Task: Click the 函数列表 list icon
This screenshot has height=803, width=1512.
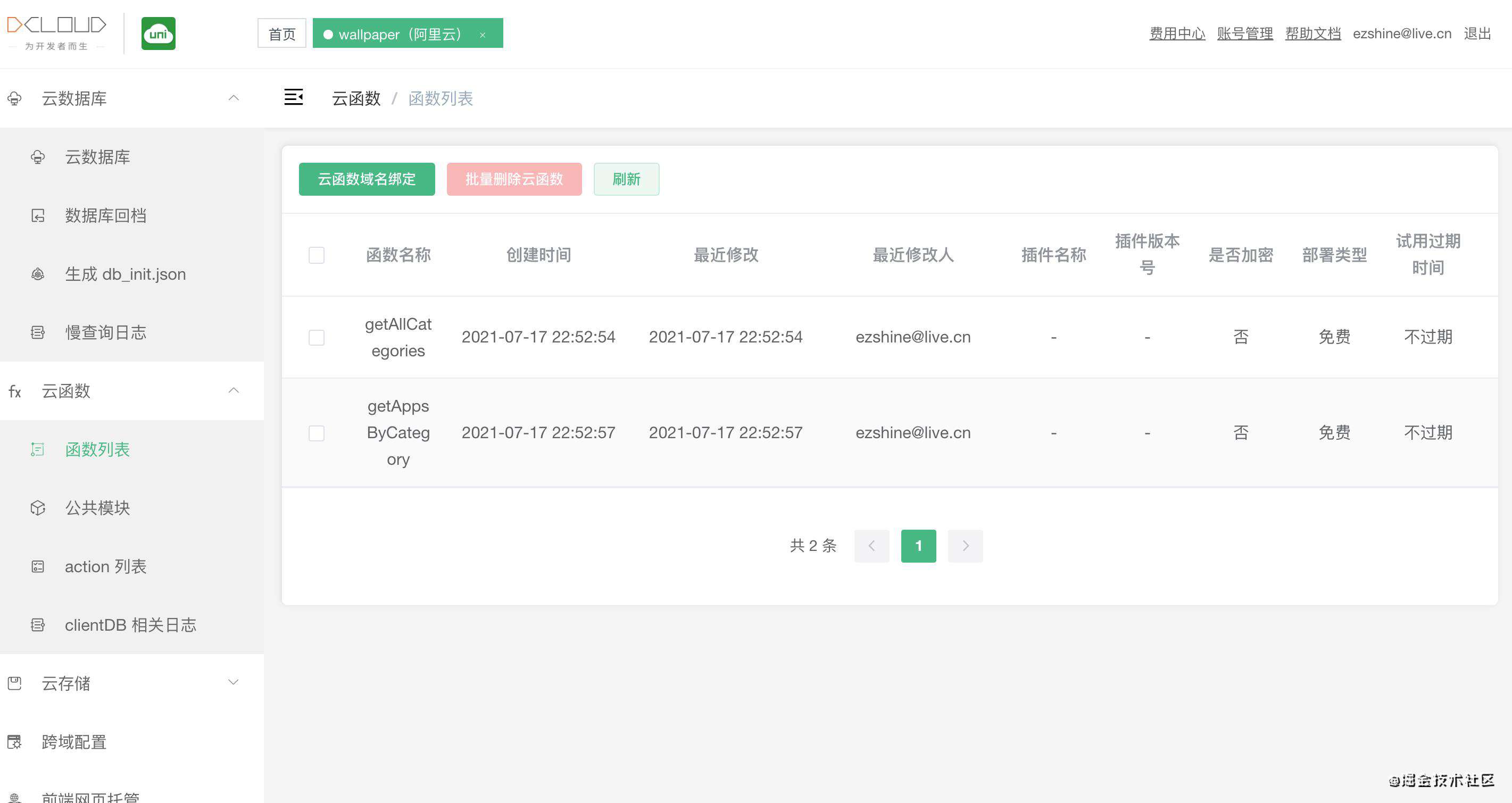Action: (38, 450)
